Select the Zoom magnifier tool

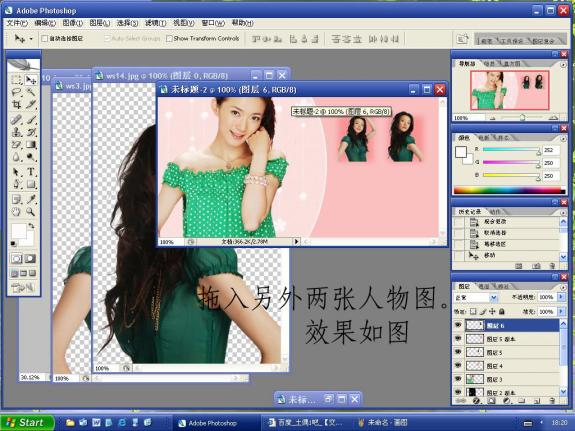coord(31,212)
